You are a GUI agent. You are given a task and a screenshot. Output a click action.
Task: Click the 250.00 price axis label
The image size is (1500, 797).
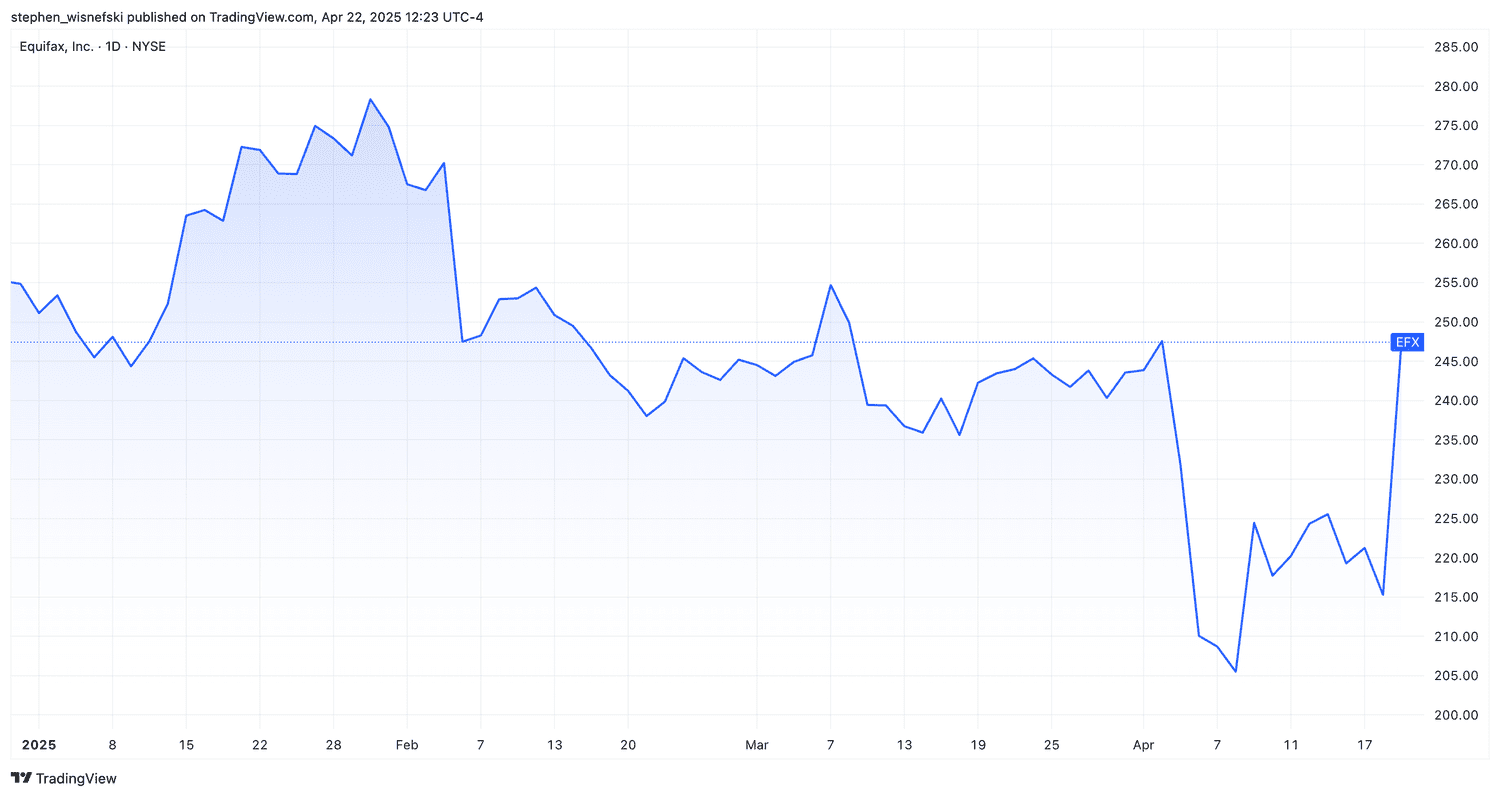coord(1454,322)
